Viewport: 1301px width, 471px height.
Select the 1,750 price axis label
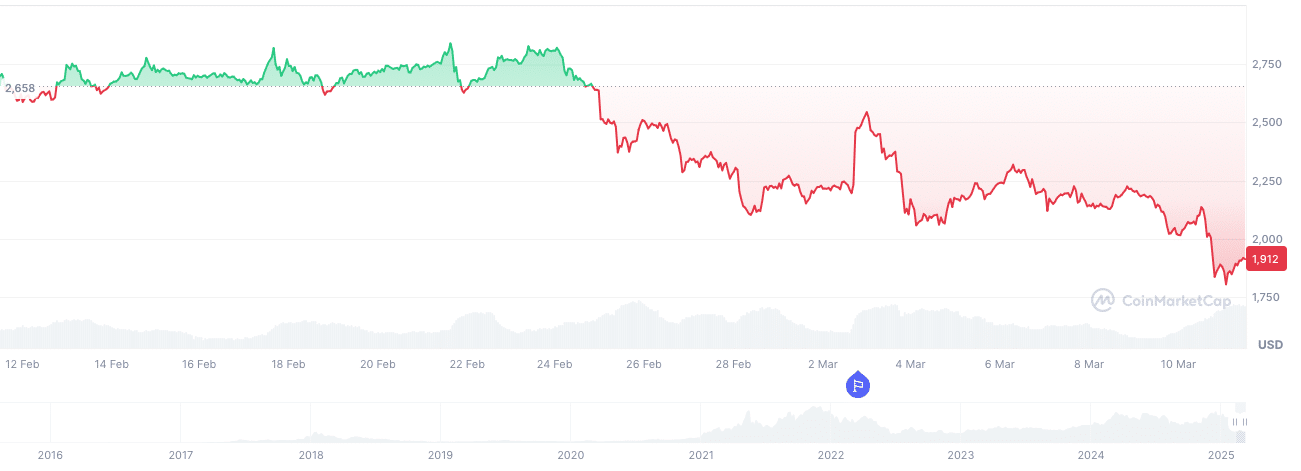point(1267,297)
